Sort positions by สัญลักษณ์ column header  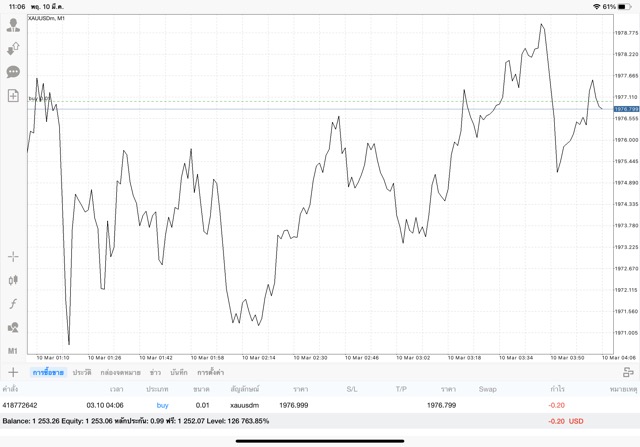pyautogui.click(x=244, y=389)
